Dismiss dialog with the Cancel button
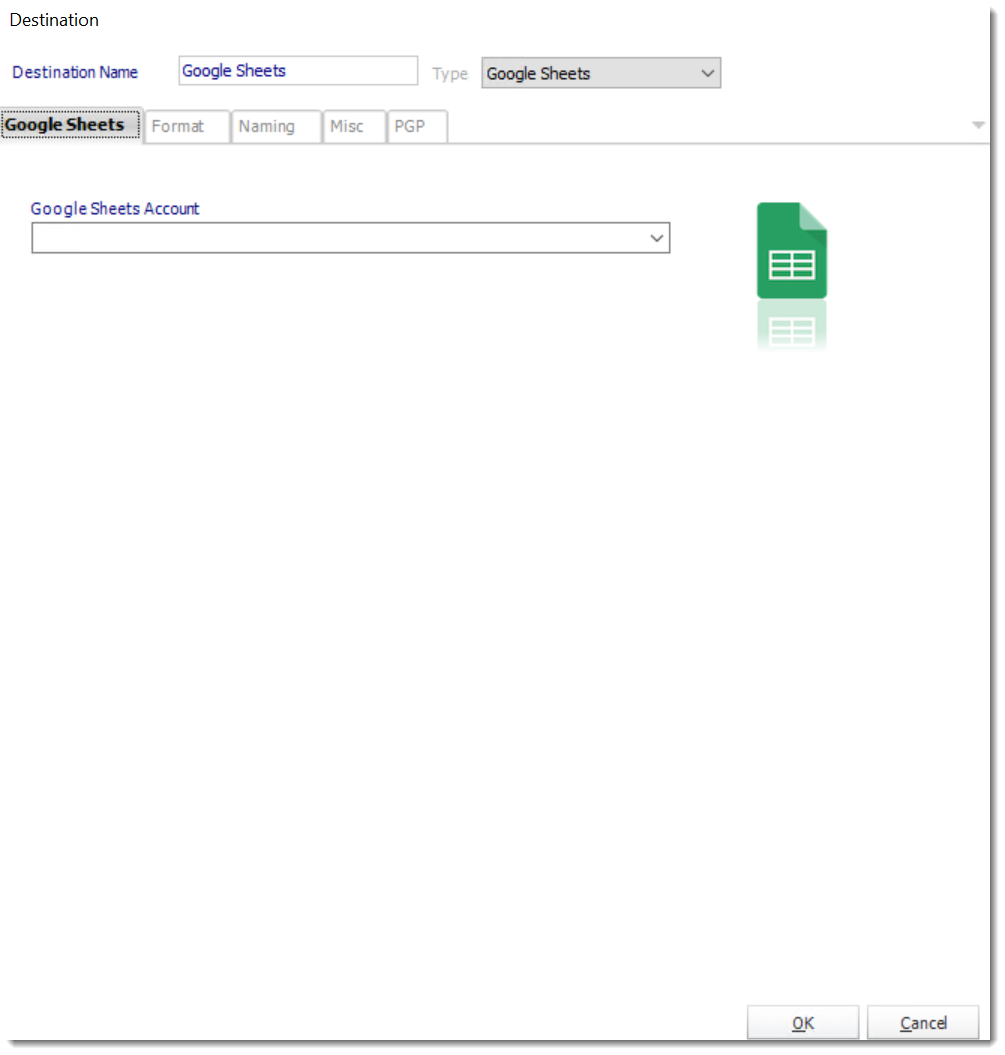Screen dimensions: 1005x1055 (923, 1023)
